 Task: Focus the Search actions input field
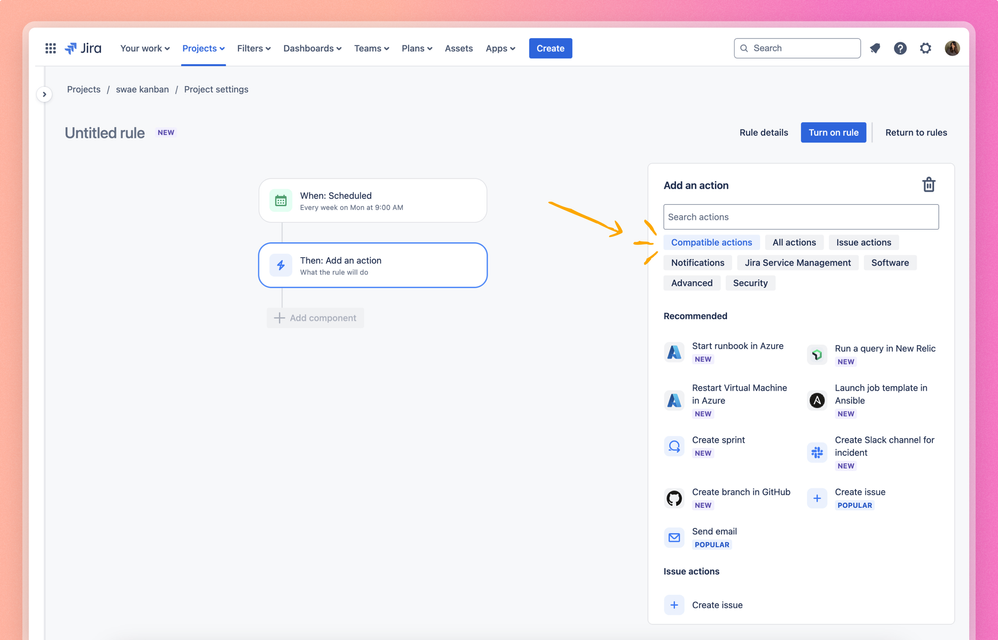click(801, 217)
